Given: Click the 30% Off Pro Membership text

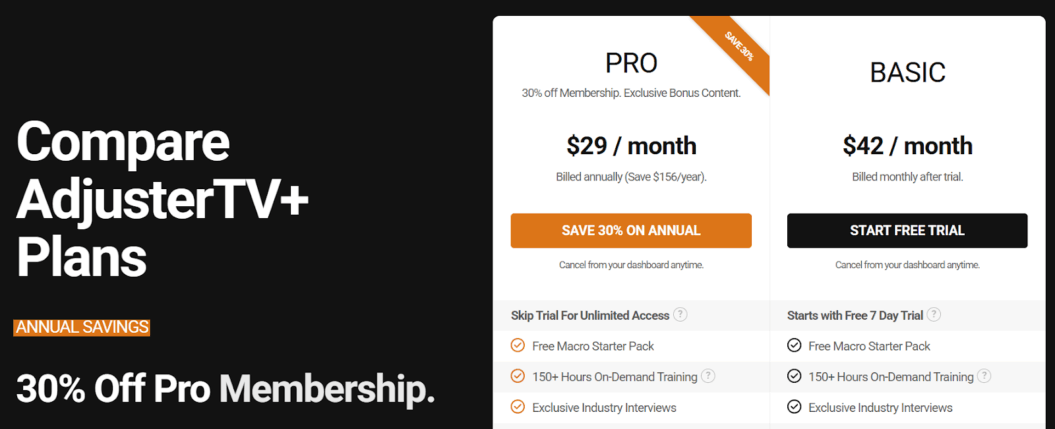Looking at the screenshot, I should [225, 389].
